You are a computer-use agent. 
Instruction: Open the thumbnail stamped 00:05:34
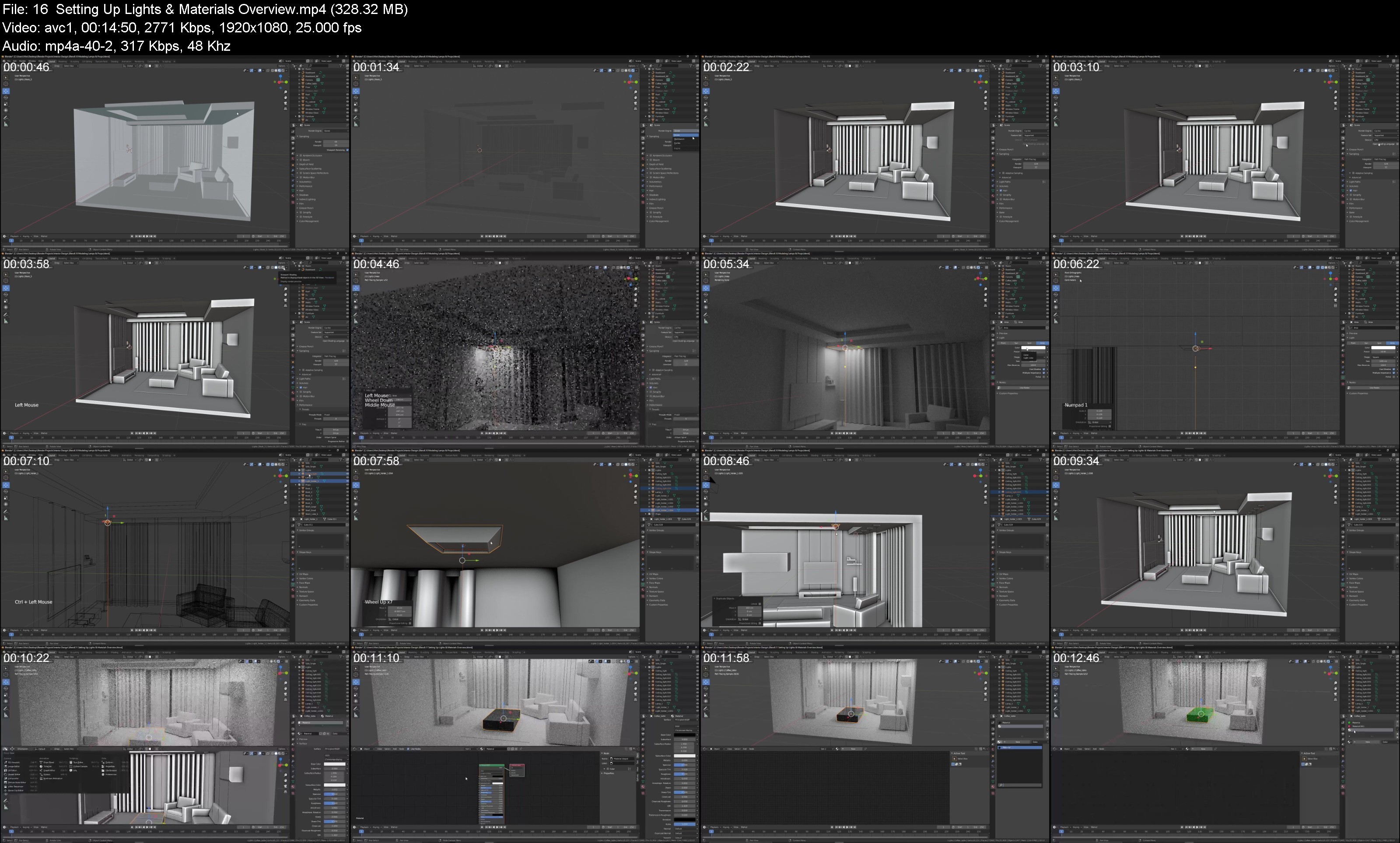click(875, 349)
